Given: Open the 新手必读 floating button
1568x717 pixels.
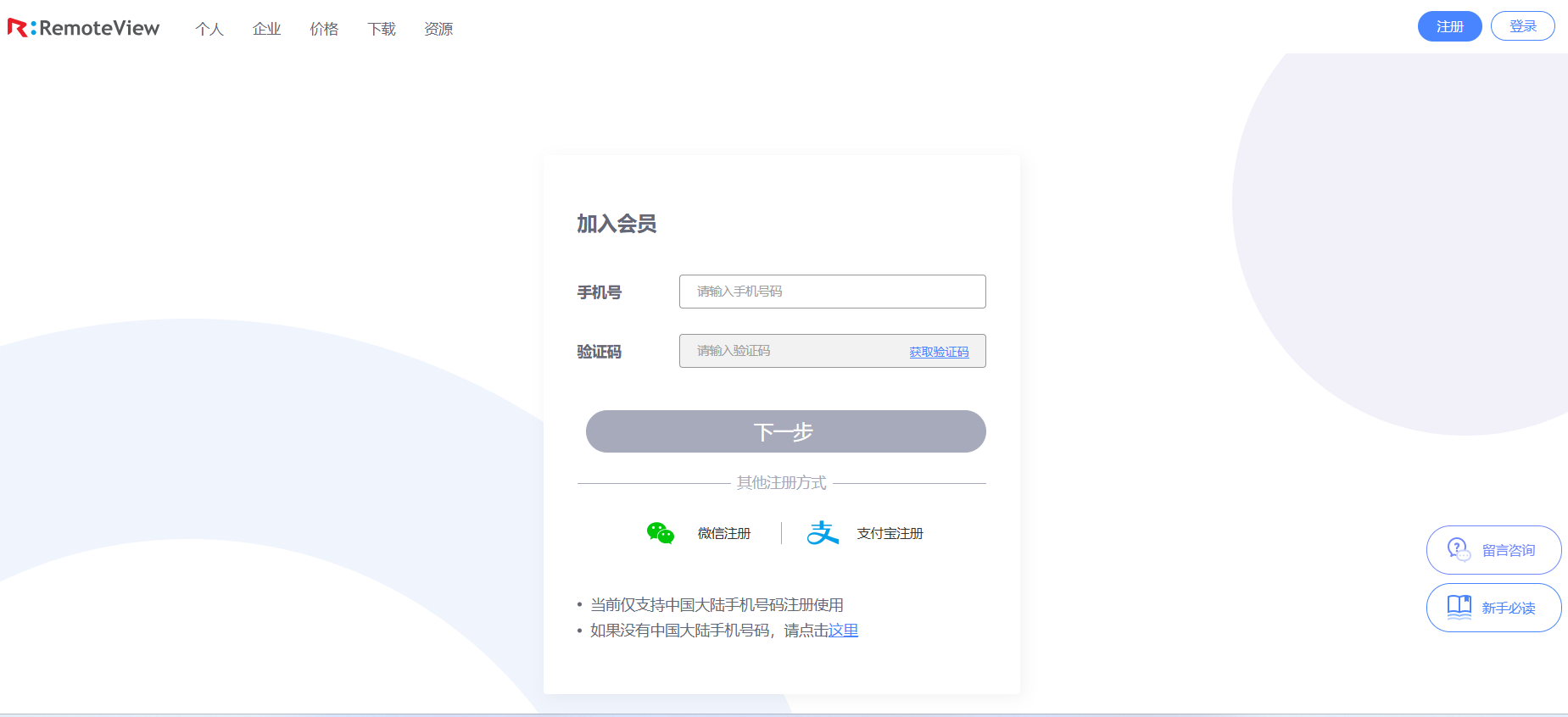Looking at the screenshot, I should [1493, 608].
